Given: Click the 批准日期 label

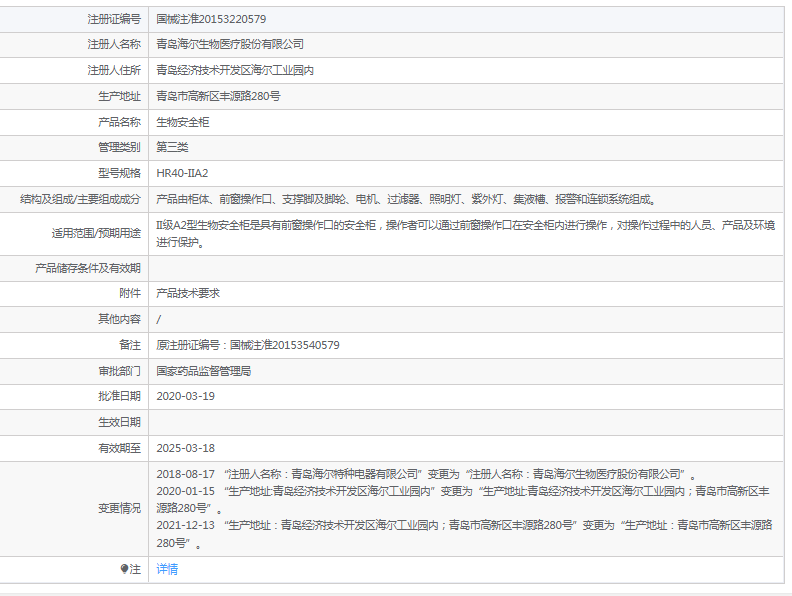Looking at the screenshot, I should pos(120,396).
